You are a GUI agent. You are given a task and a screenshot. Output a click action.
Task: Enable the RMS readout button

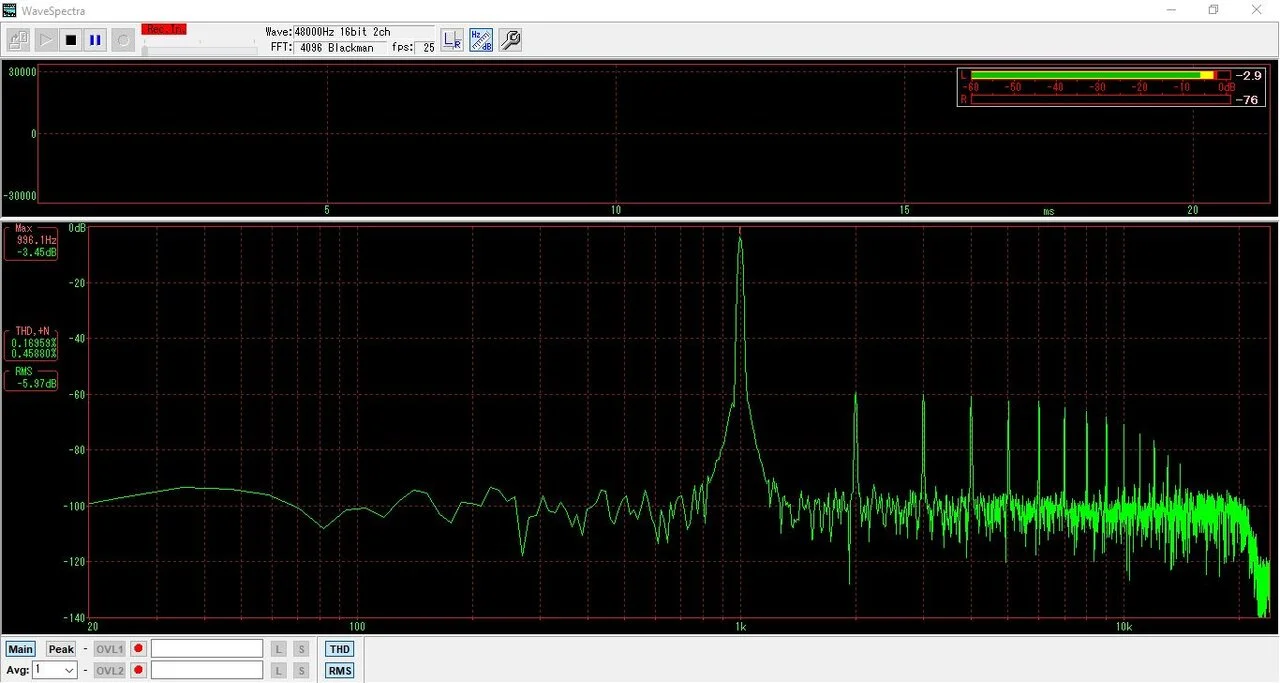[339, 670]
